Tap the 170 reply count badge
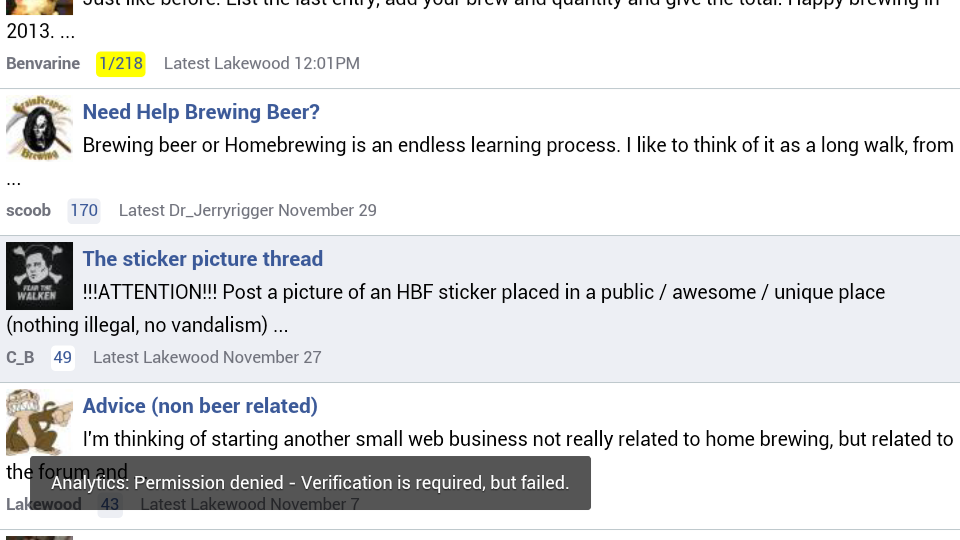960x540 pixels. pos(84,211)
